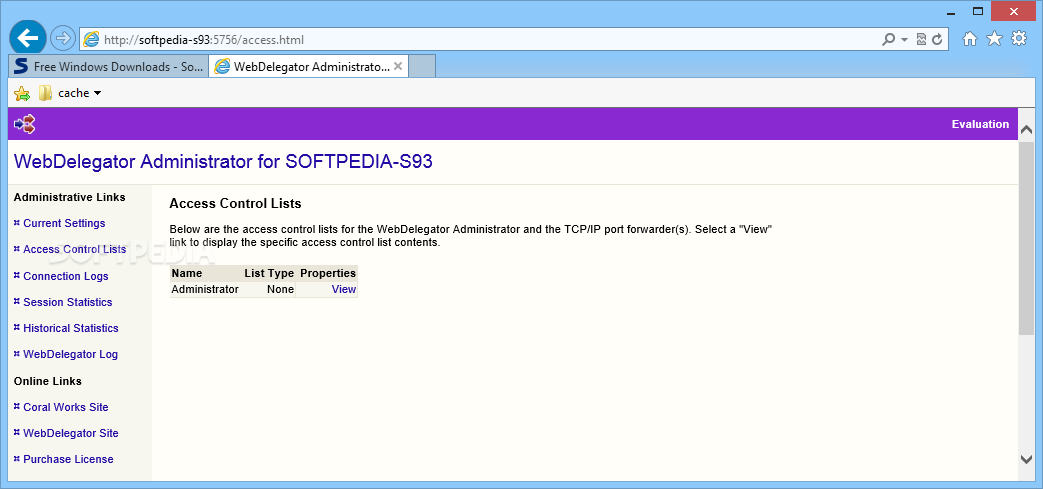Screen dimensions: 1043x489
Task: Click the browser Forward arrow button
Action: 63,39
